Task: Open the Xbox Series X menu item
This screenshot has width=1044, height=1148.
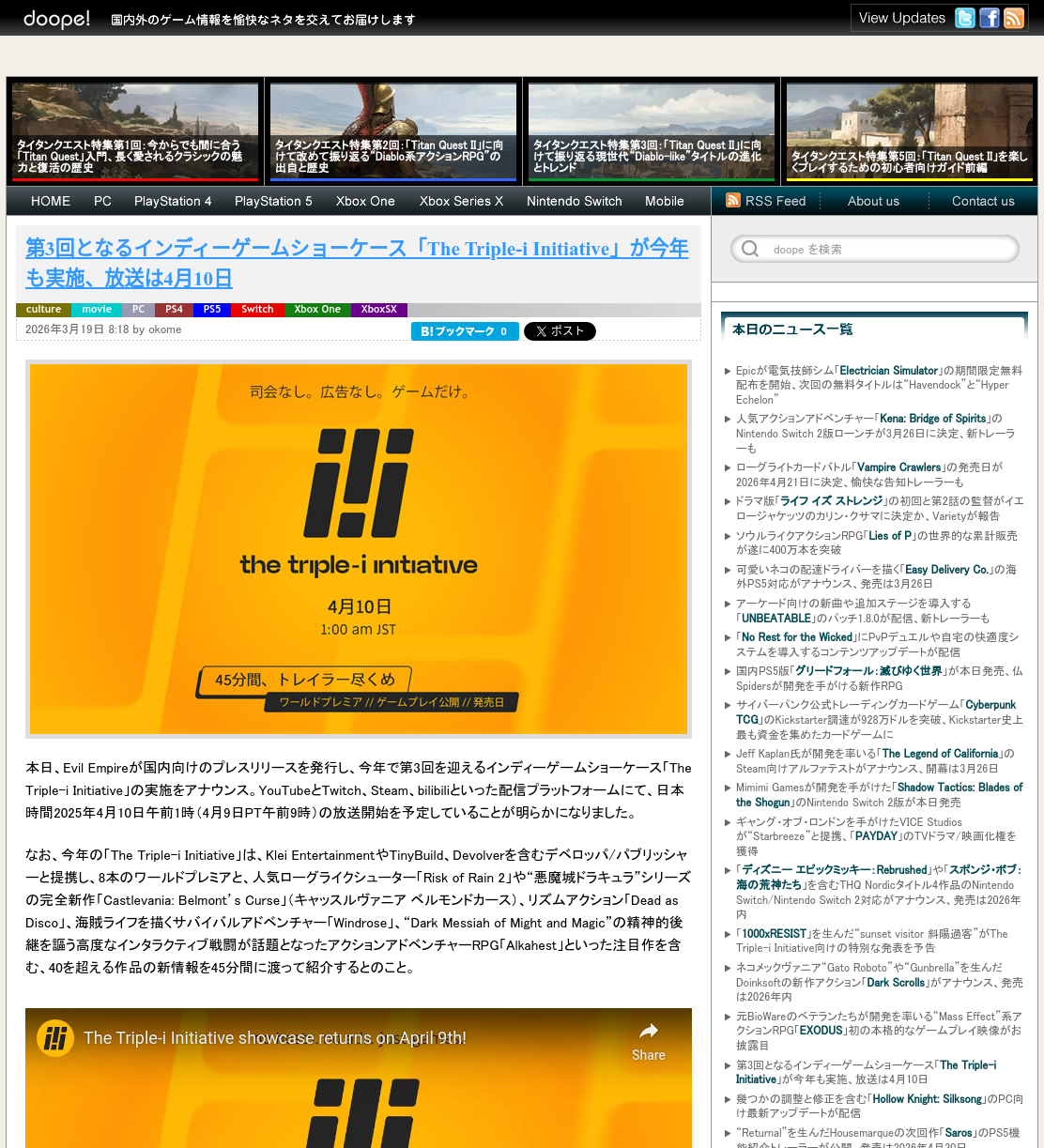Action: point(461,201)
